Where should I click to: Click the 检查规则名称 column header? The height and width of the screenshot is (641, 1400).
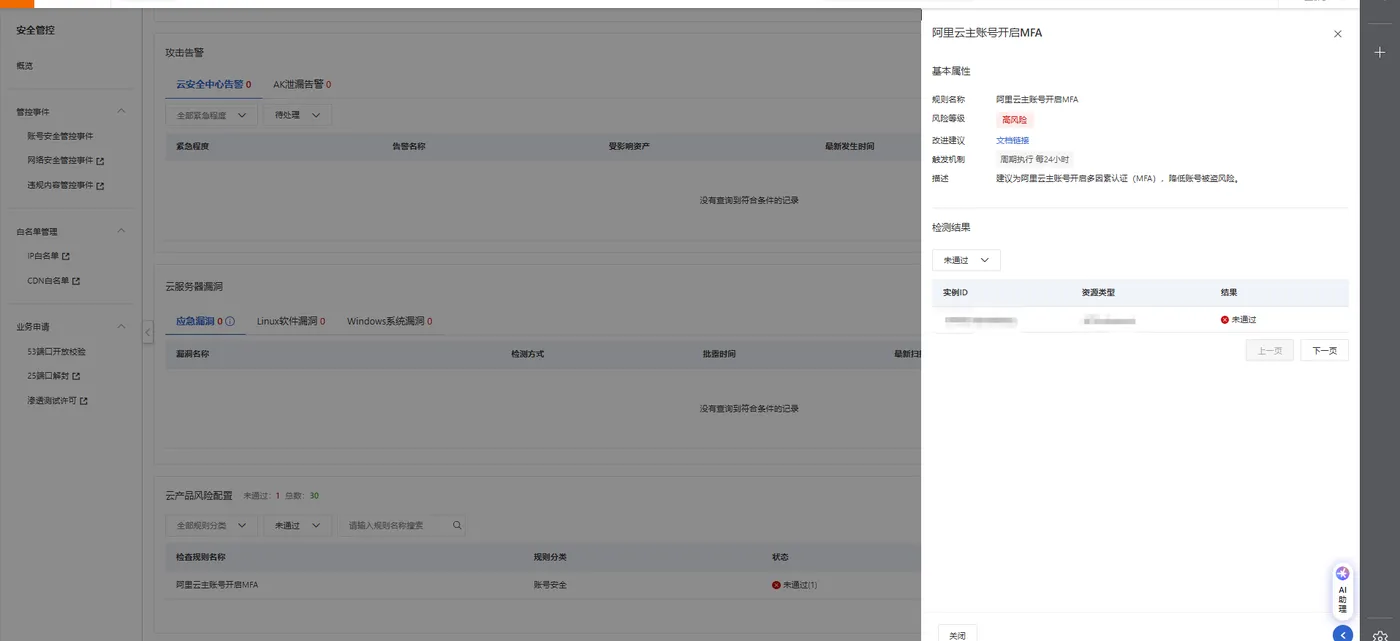tap(201, 557)
